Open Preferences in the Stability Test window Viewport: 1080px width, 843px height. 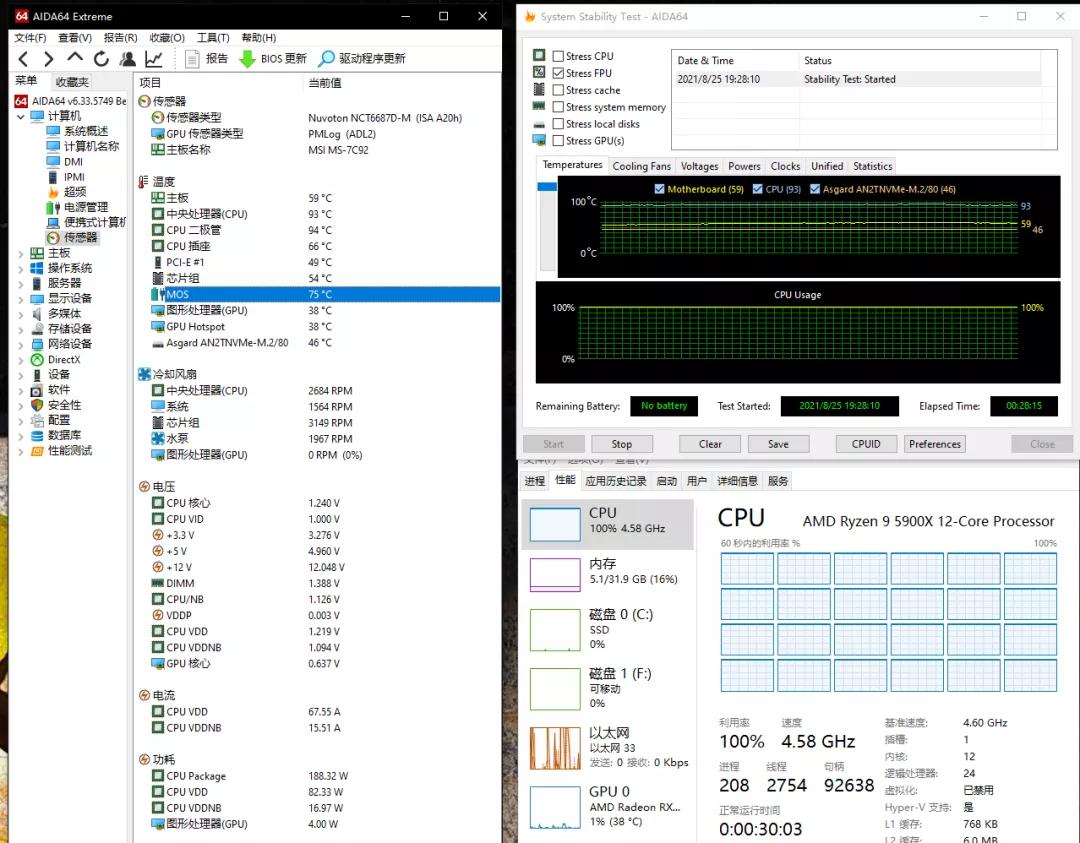point(934,443)
